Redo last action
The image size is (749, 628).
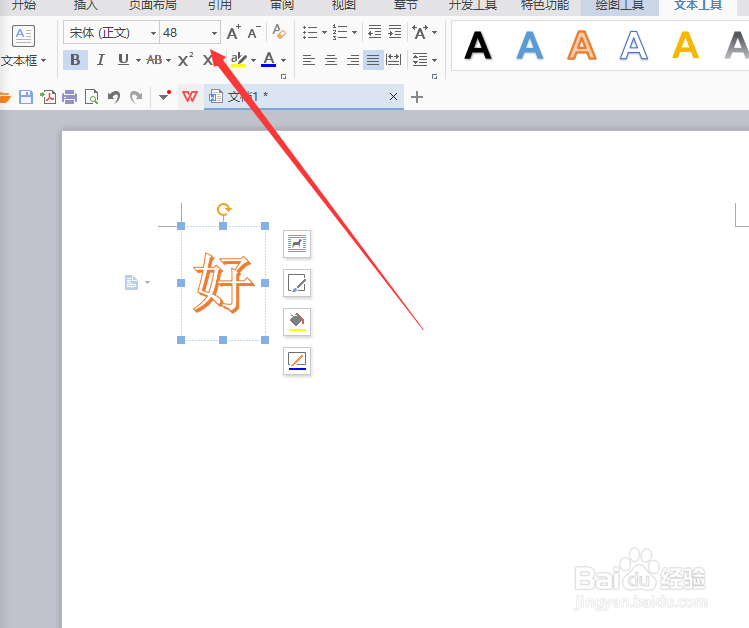(x=136, y=97)
